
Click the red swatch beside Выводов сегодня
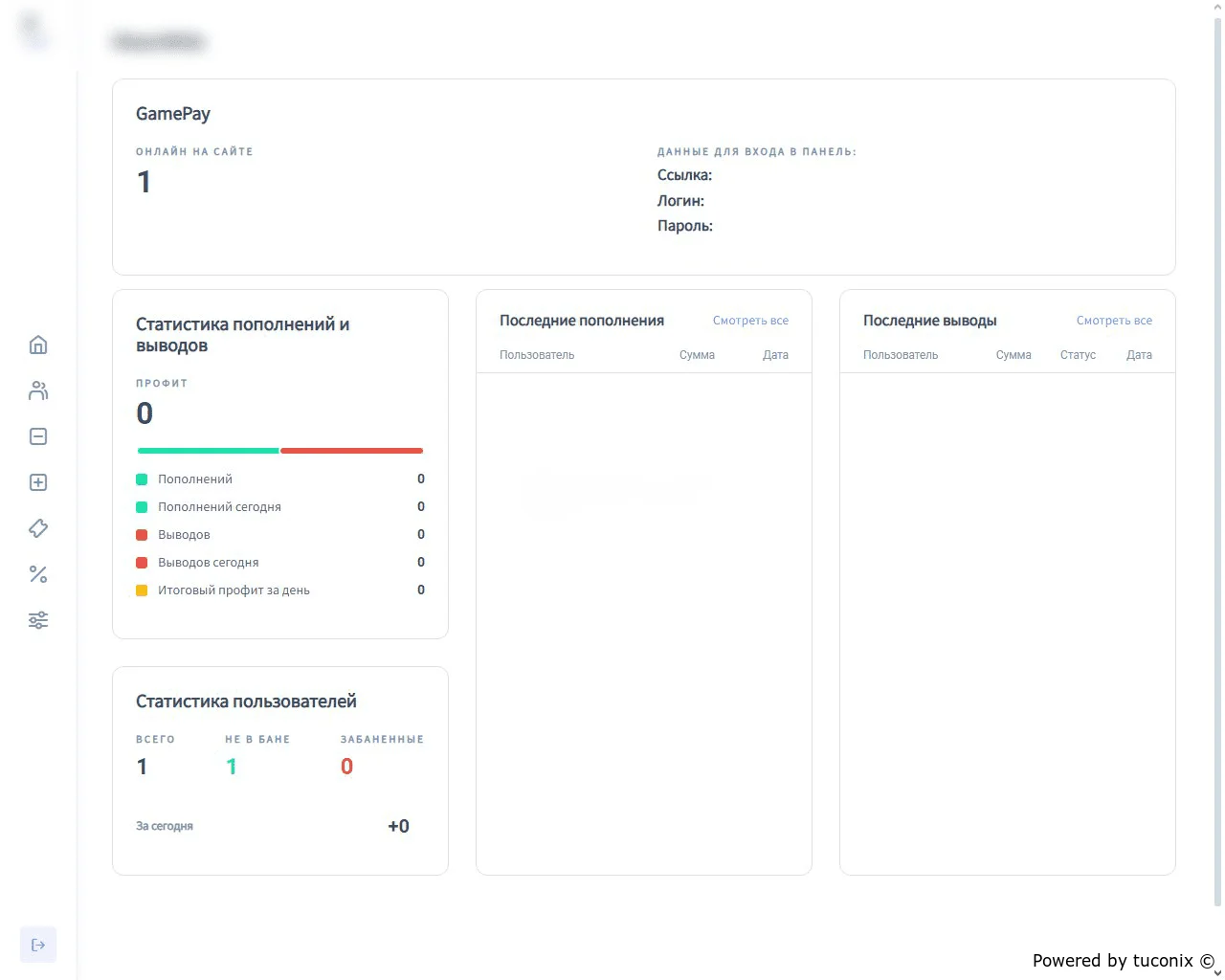click(142, 563)
